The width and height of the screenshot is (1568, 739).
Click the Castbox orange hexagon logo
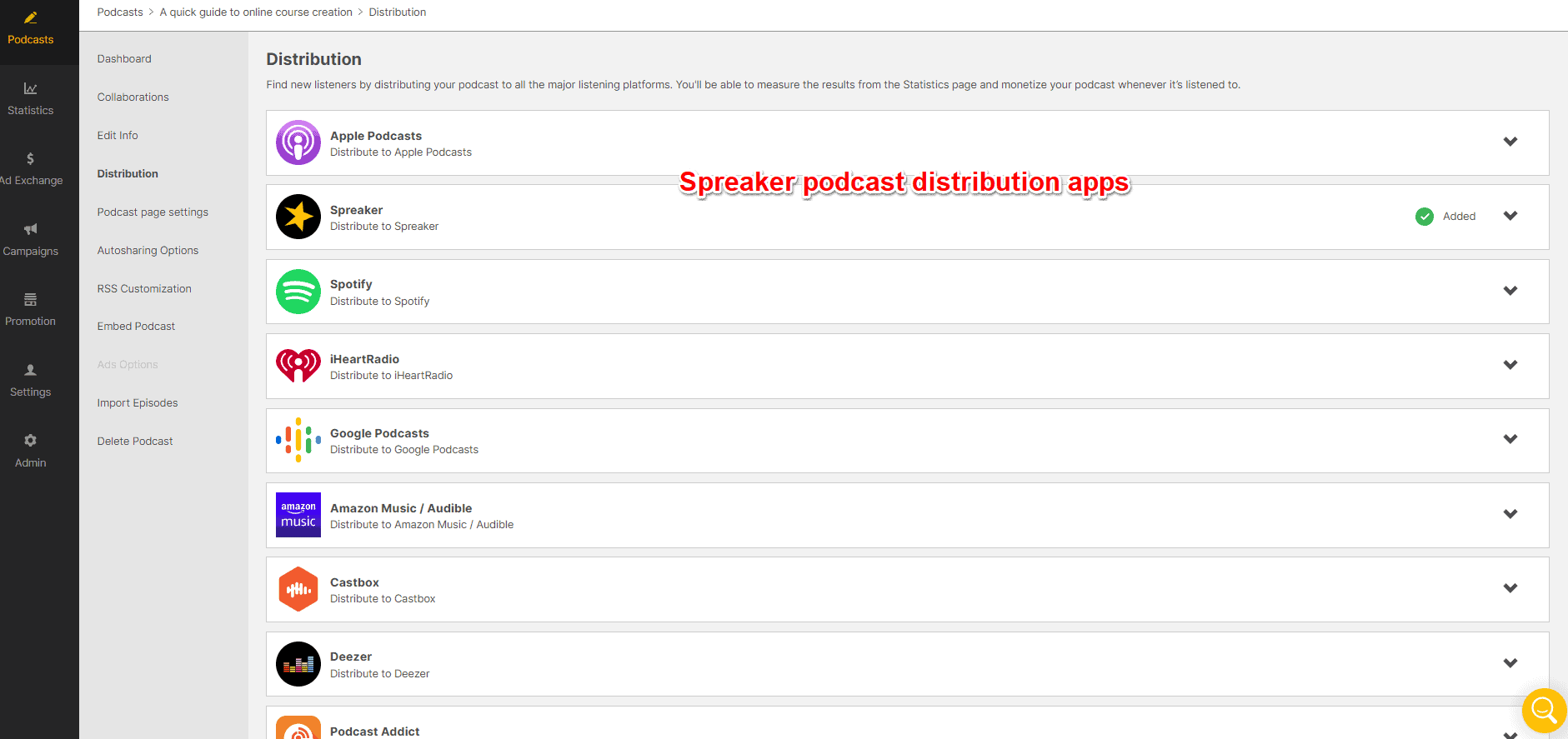[x=298, y=589]
